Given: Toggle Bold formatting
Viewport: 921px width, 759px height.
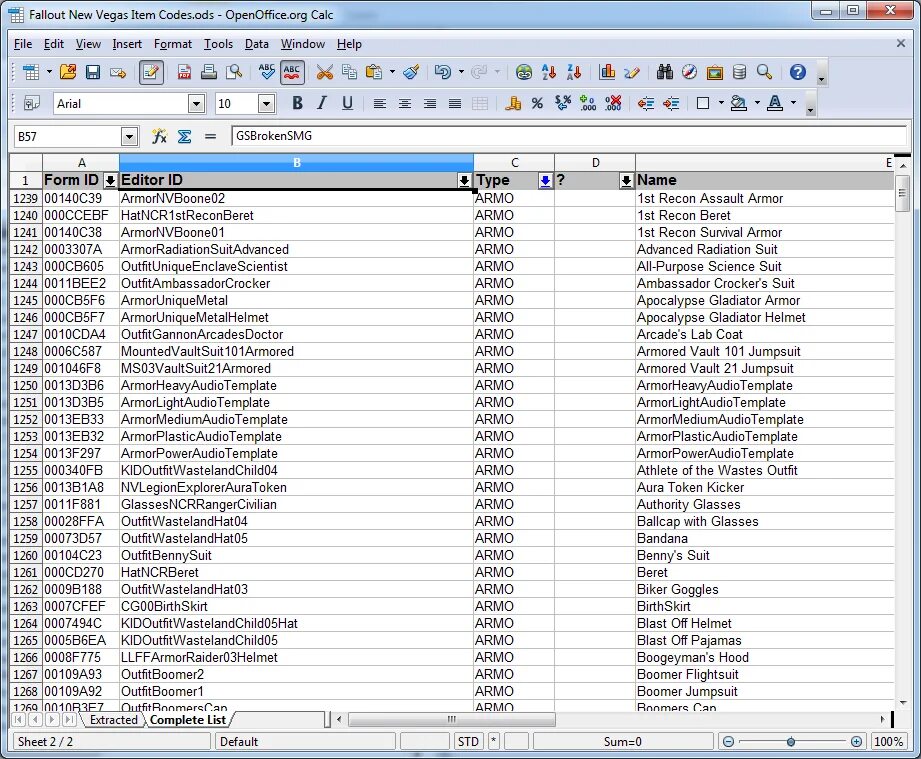Looking at the screenshot, I should 297,103.
